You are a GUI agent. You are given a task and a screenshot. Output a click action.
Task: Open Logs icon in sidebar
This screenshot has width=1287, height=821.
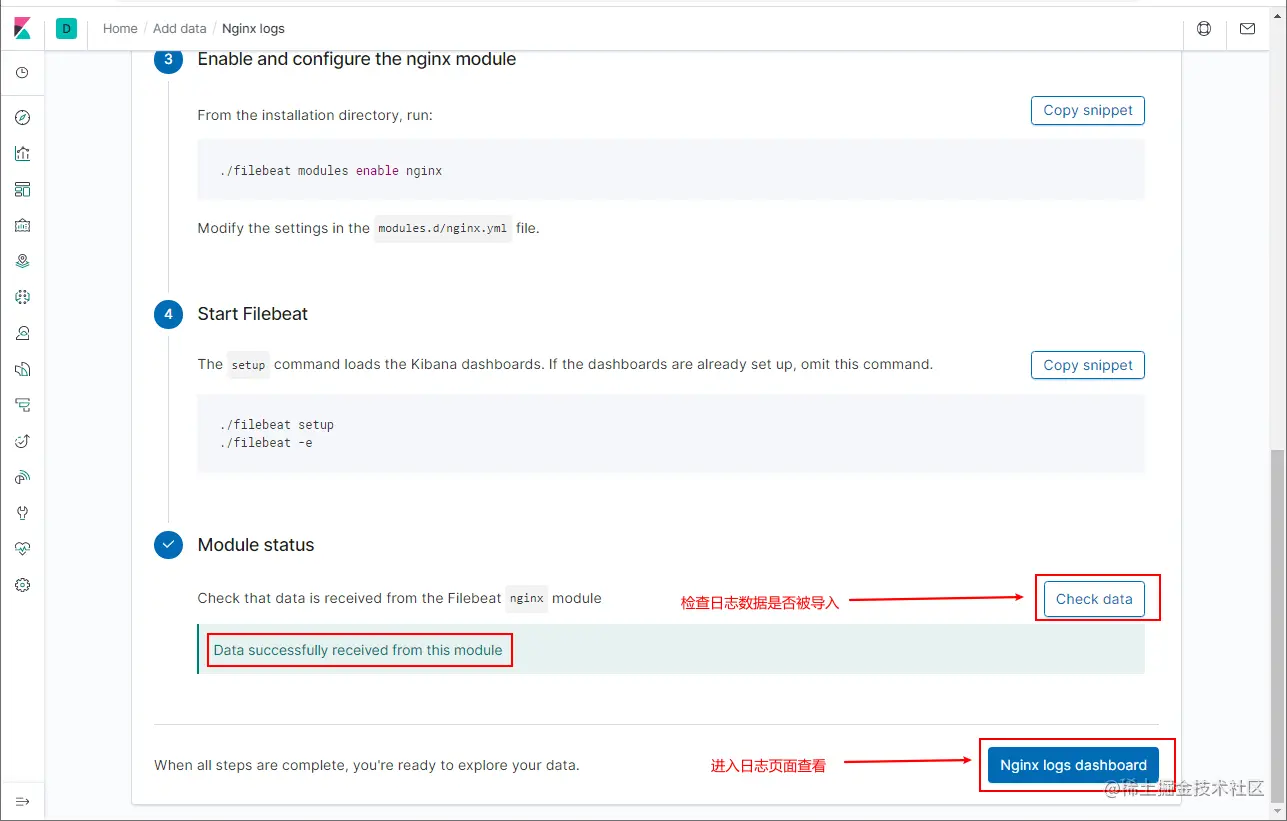[x=22, y=369]
